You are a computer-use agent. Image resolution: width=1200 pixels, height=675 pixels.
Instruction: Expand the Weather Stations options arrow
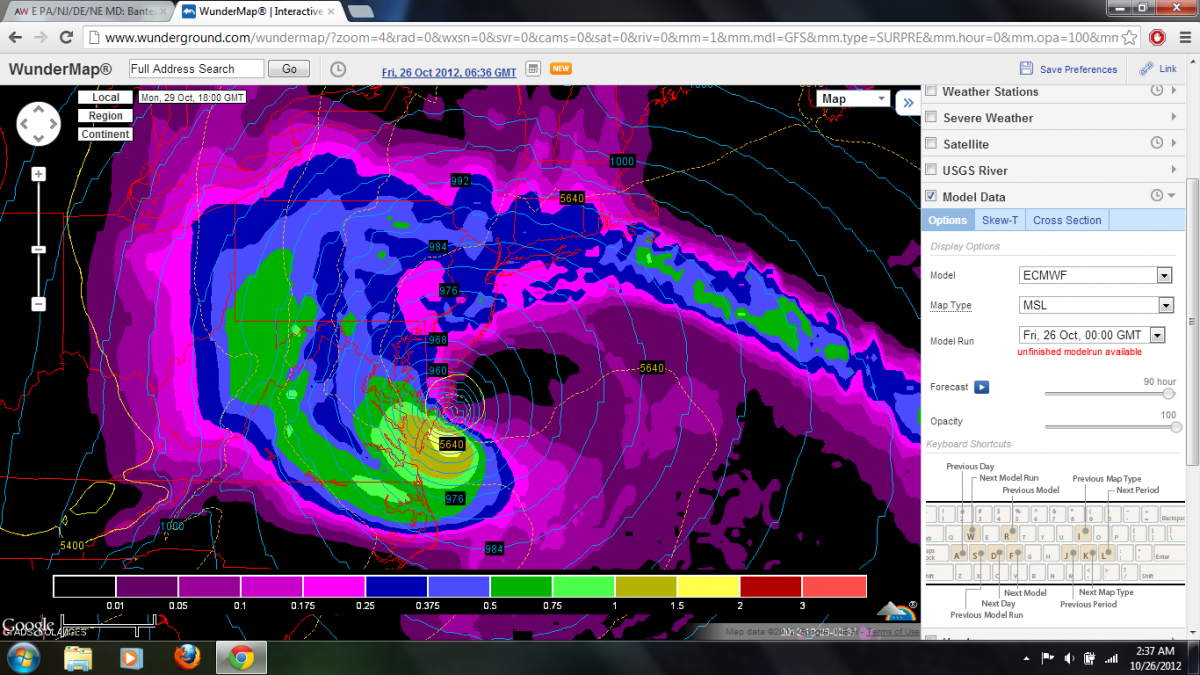[x=1173, y=91]
